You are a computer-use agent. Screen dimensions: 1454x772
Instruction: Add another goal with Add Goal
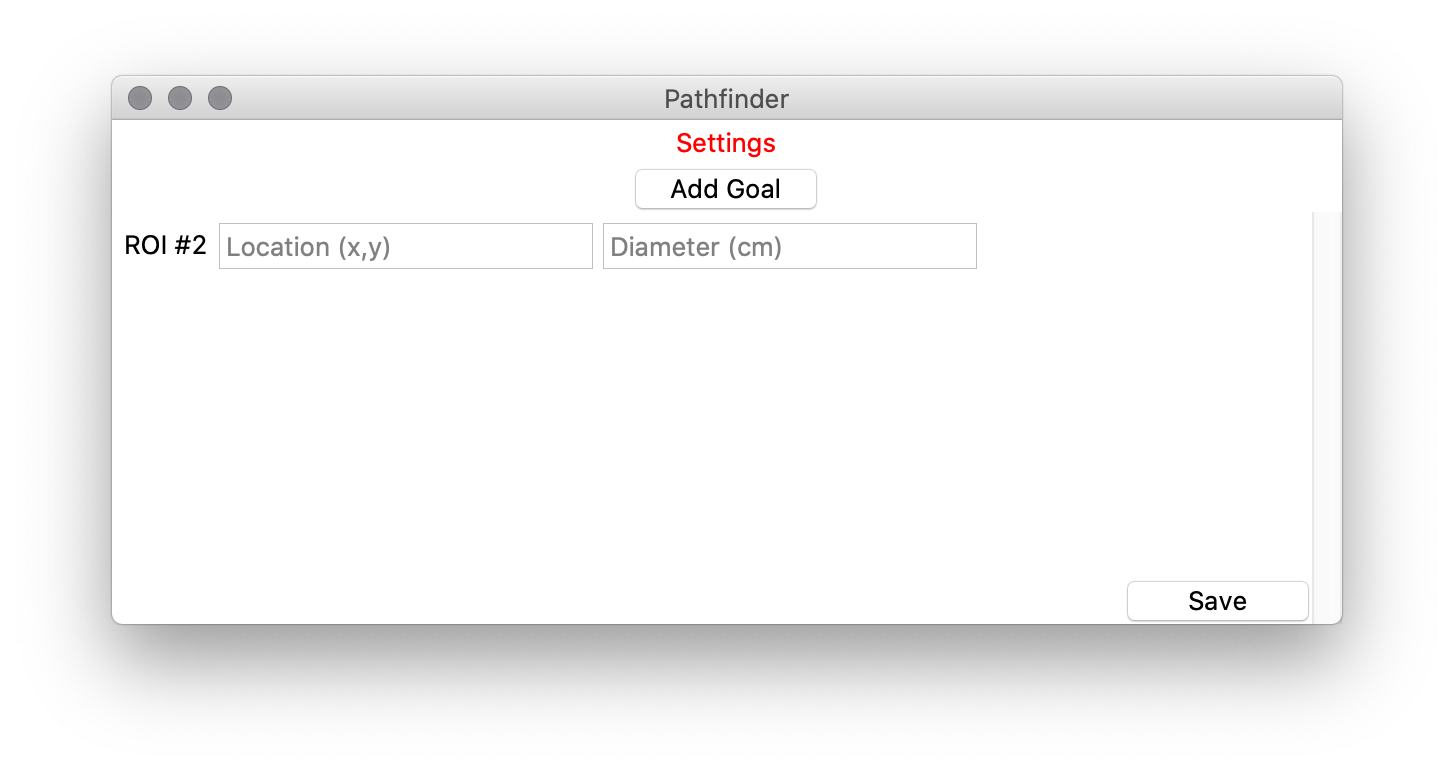[x=726, y=189]
